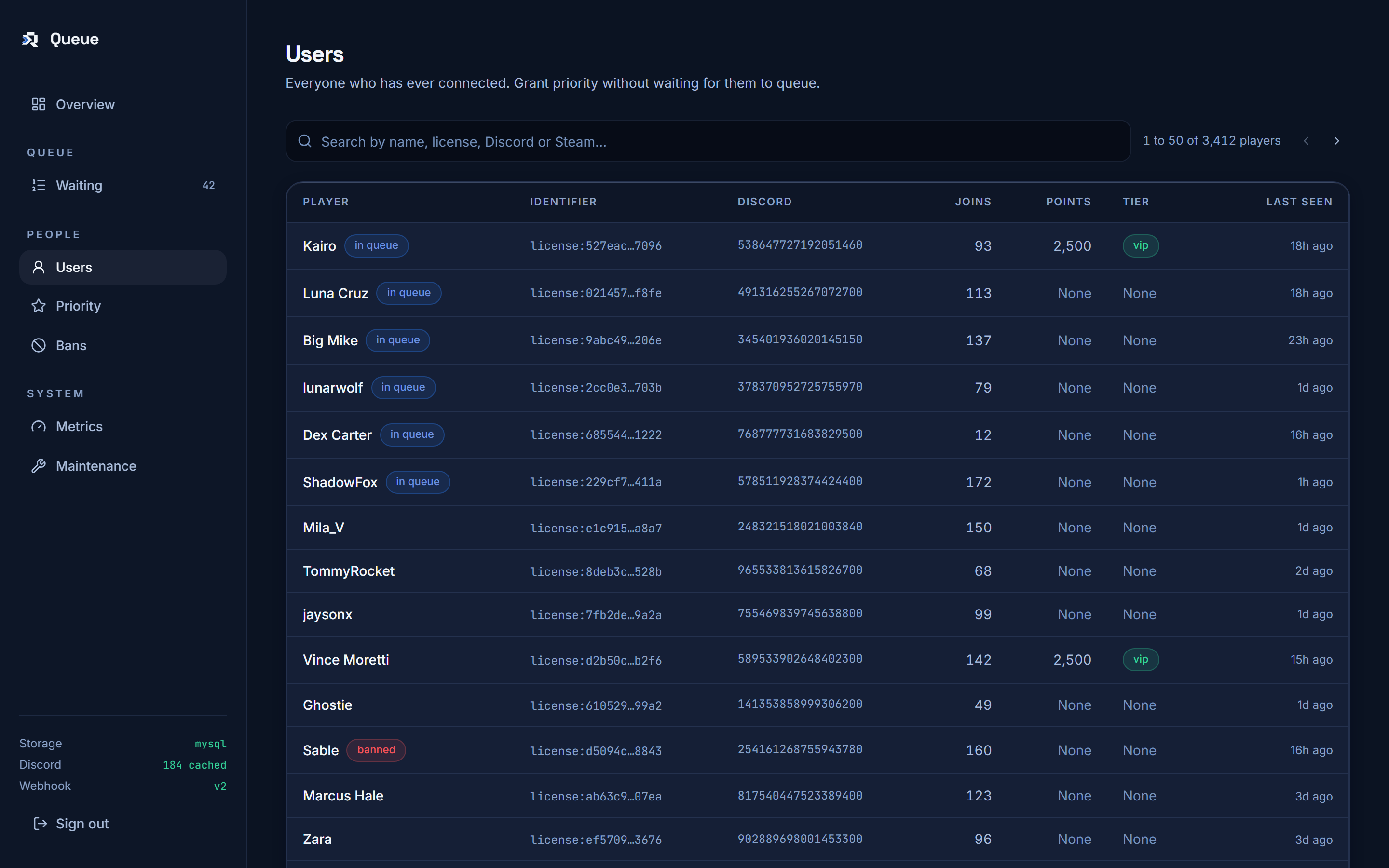Sort by the POINTS column header
Viewport: 1389px width, 868px height.
click(x=1068, y=202)
